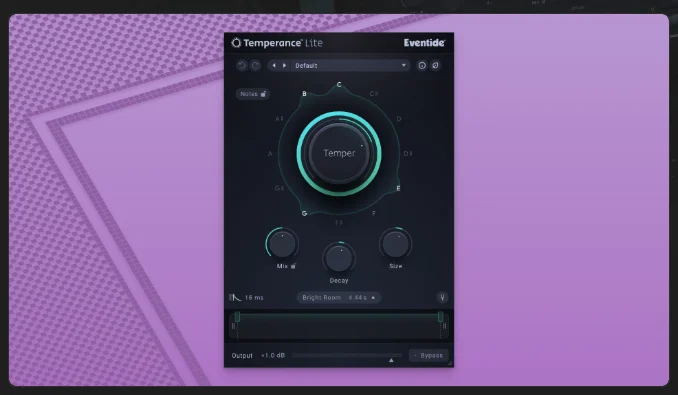Click the right edge grip of the spectrum display

(x=445, y=326)
